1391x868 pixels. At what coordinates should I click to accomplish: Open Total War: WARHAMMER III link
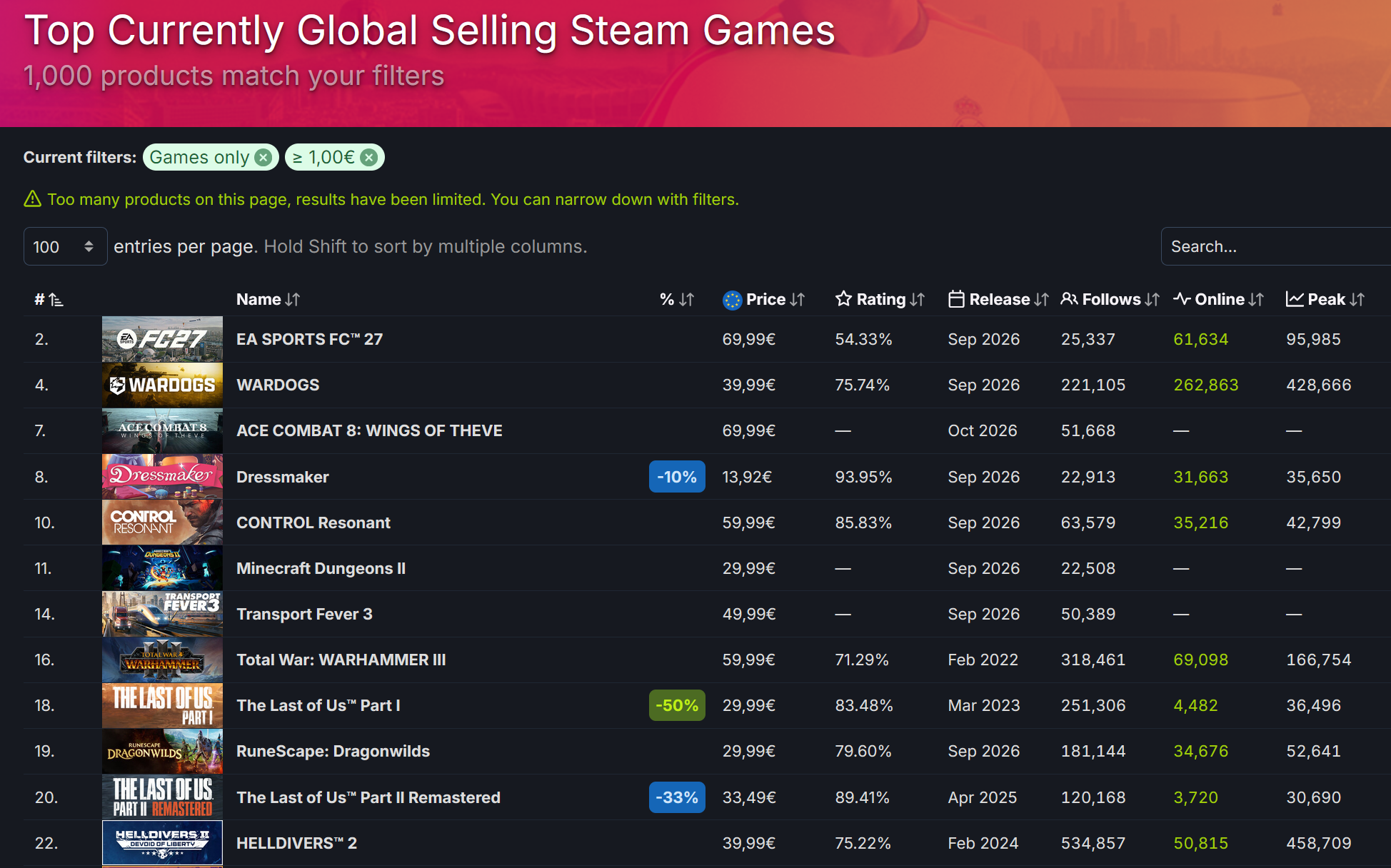(x=341, y=660)
